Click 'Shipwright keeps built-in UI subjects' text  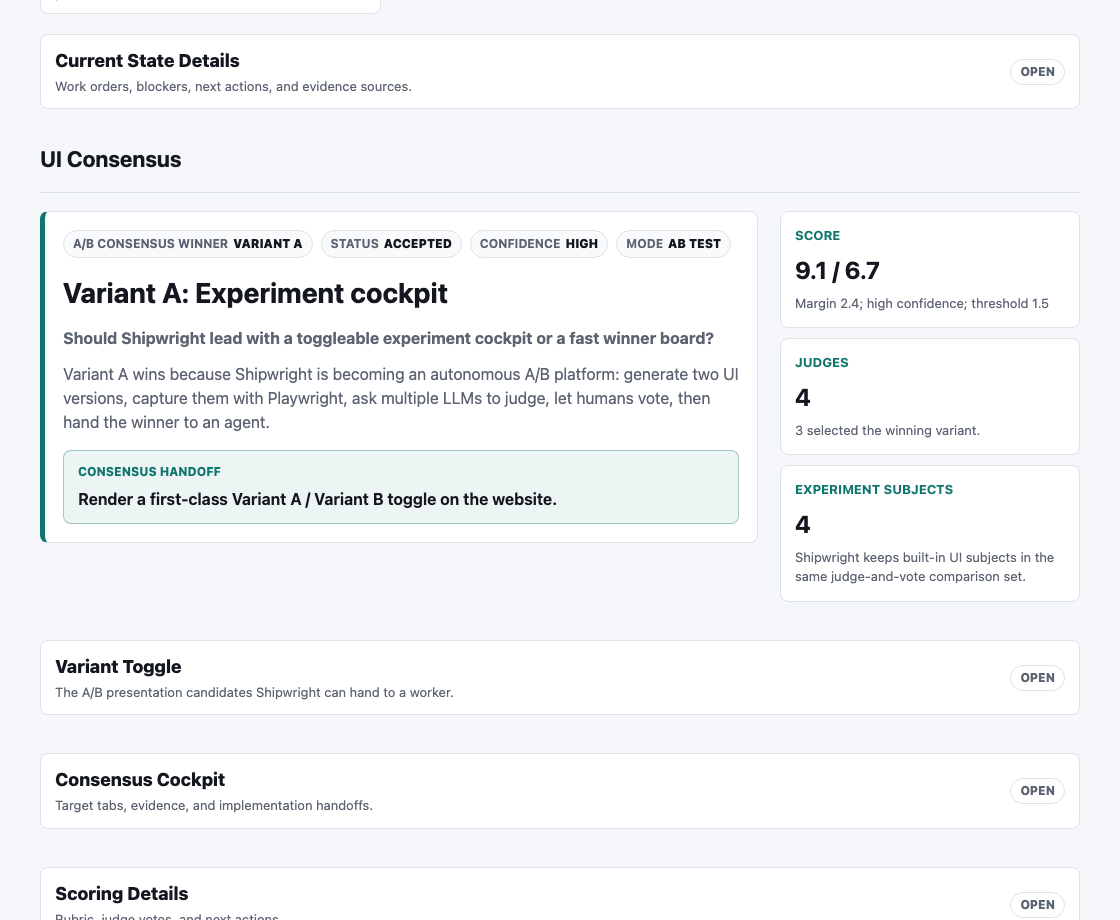tap(924, 567)
